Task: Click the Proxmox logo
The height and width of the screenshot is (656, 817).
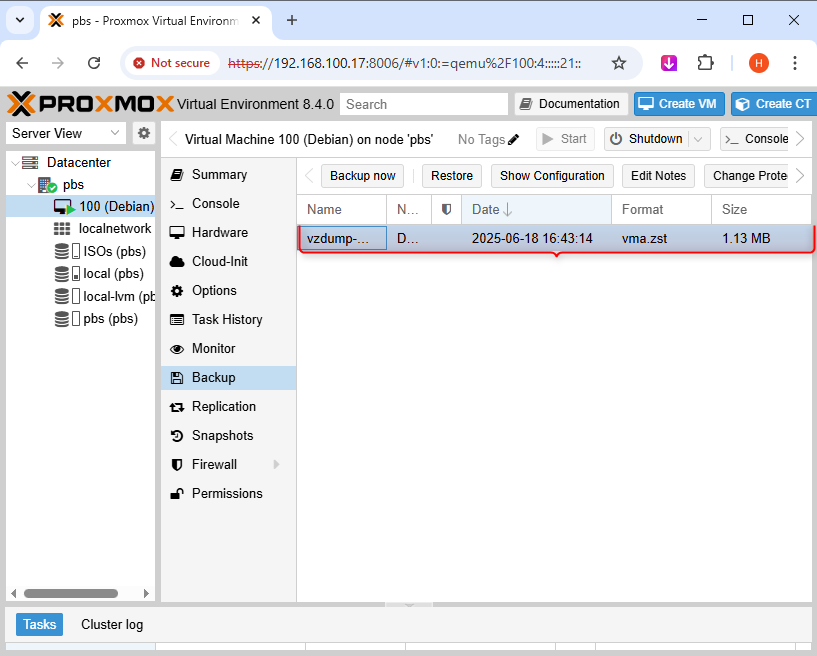Action: [x=90, y=104]
